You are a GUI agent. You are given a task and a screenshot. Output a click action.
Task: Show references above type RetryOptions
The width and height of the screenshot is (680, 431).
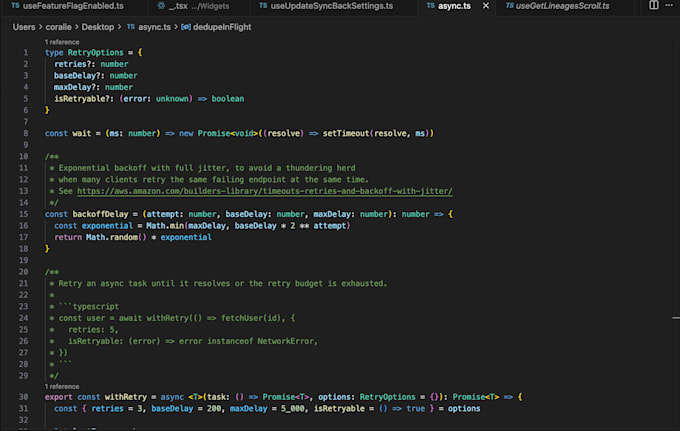[62, 42]
